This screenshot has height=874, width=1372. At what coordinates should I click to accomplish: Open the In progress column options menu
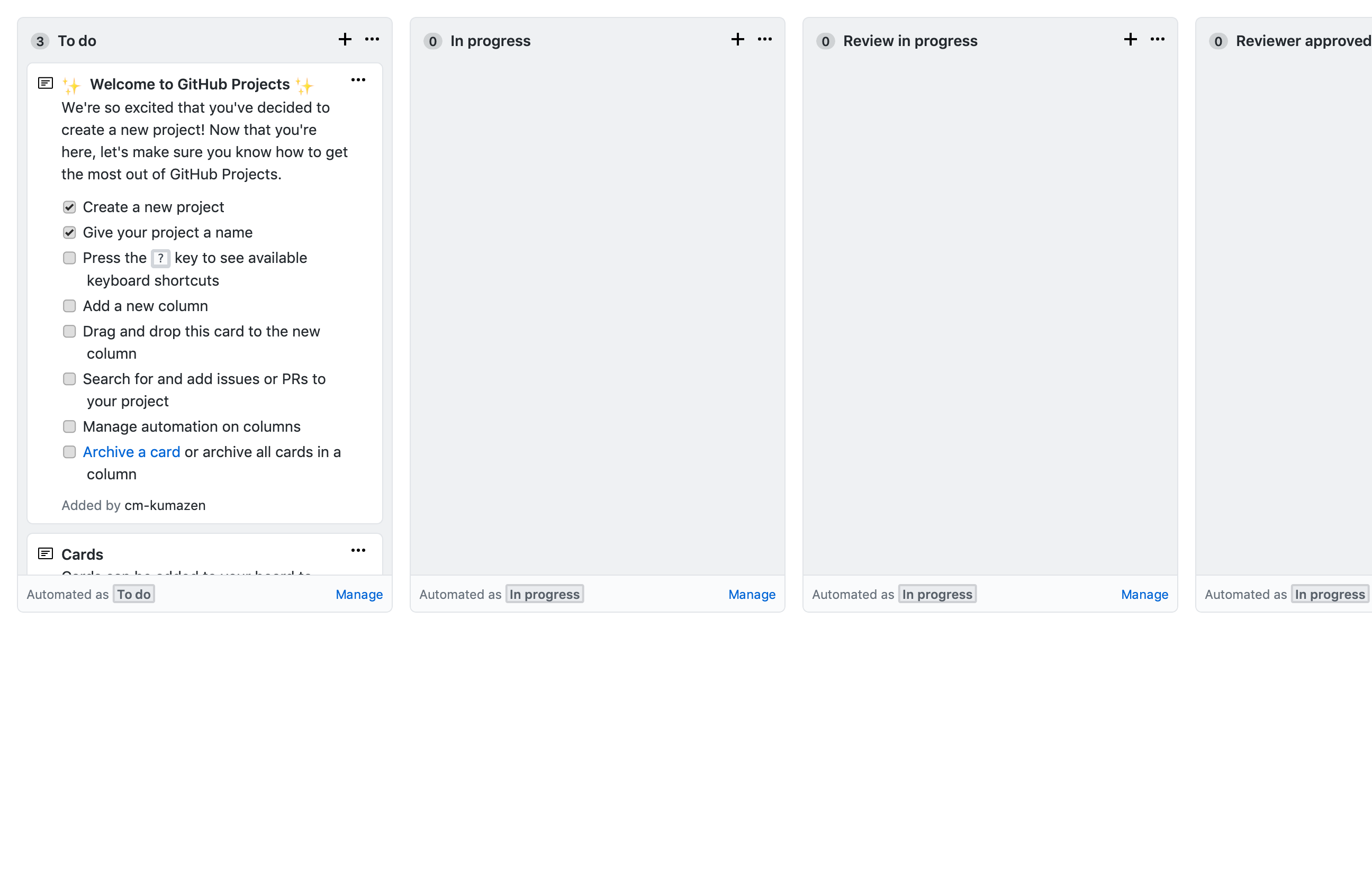tap(765, 39)
